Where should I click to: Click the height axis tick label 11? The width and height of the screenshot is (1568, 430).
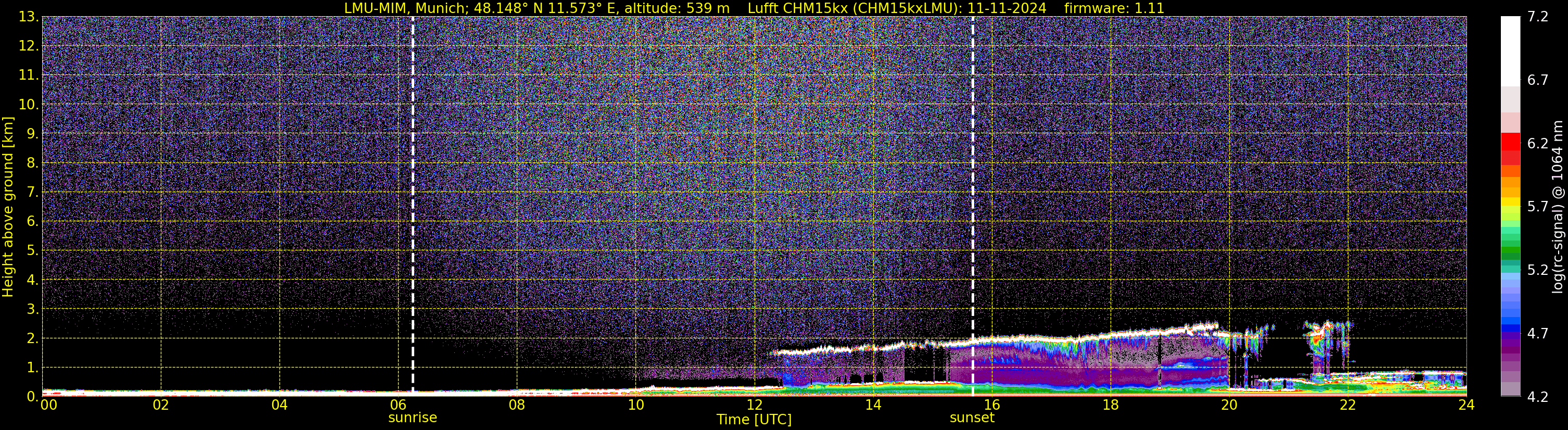point(28,75)
